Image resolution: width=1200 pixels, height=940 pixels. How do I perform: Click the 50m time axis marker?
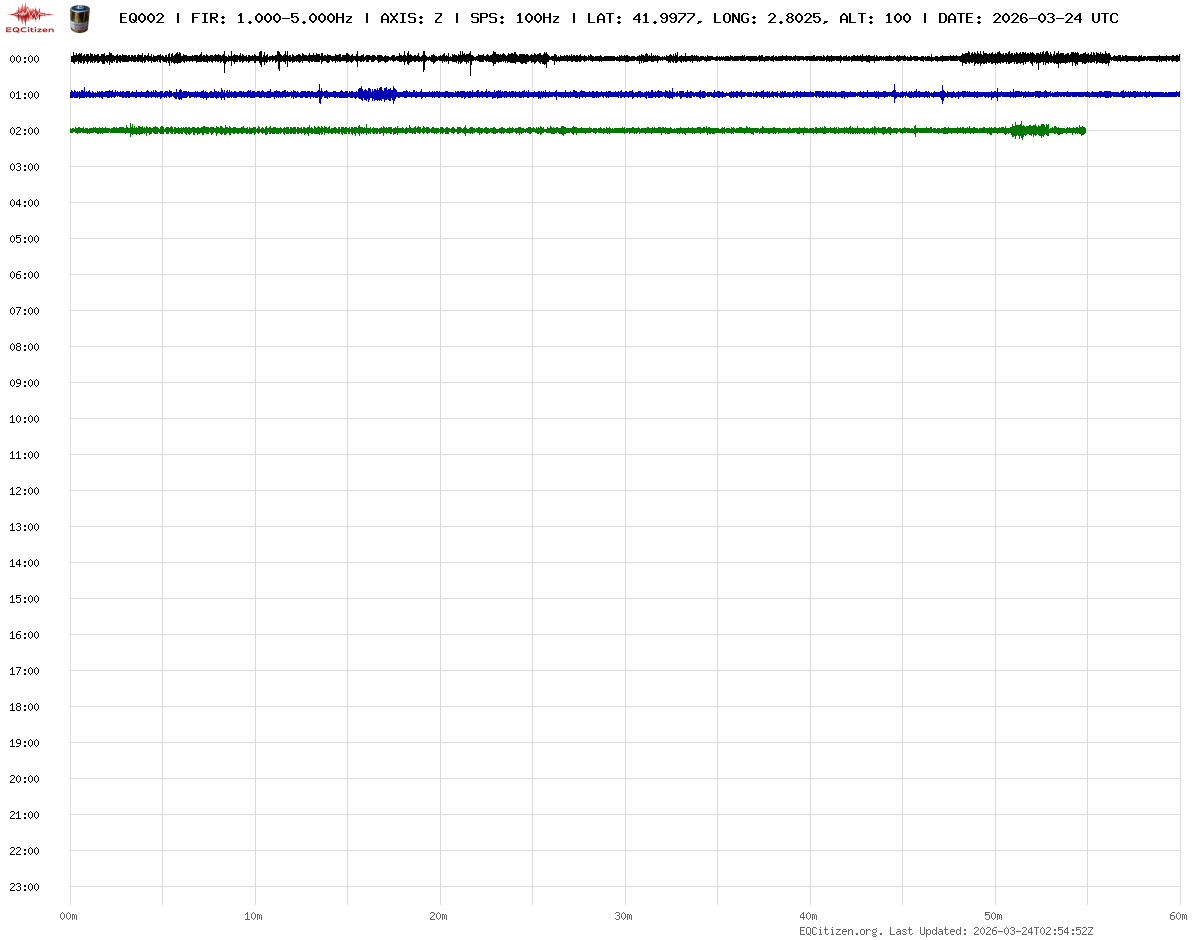pyautogui.click(x=994, y=916)
